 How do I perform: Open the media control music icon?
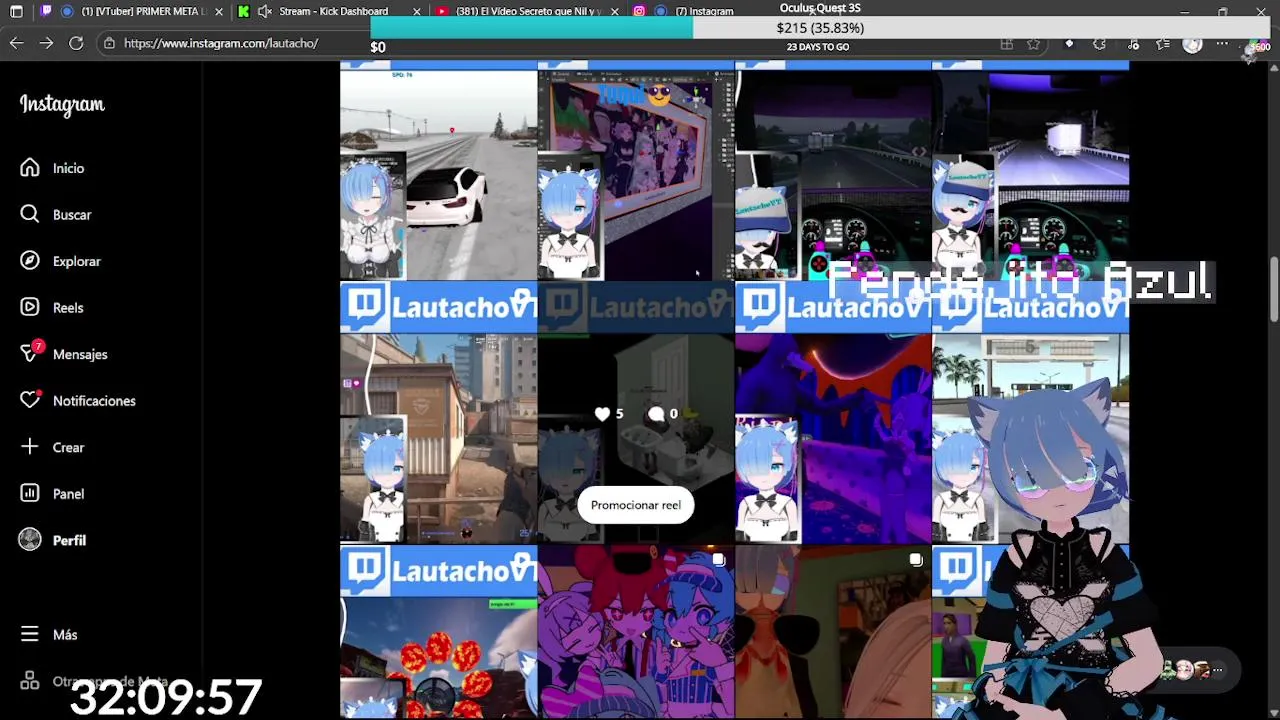tap(1133, 44)
